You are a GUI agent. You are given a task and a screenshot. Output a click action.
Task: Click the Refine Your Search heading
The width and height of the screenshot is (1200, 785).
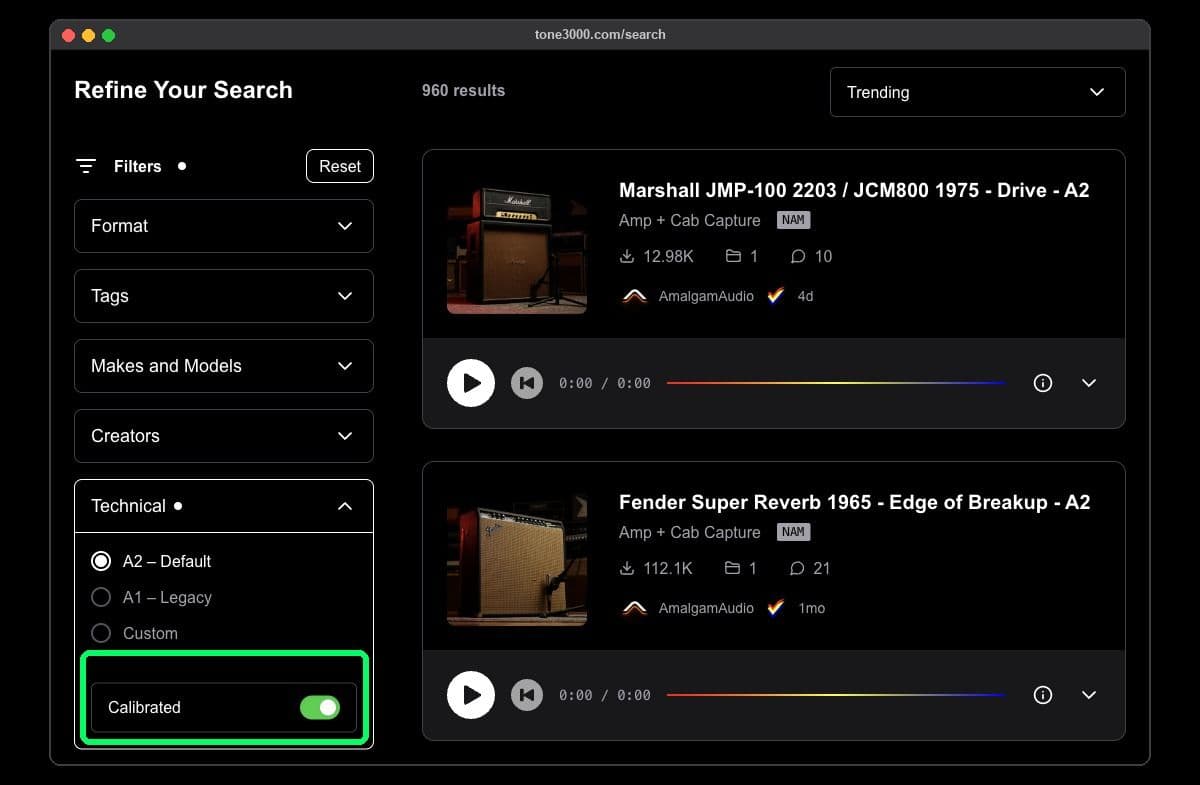[184, 90]
